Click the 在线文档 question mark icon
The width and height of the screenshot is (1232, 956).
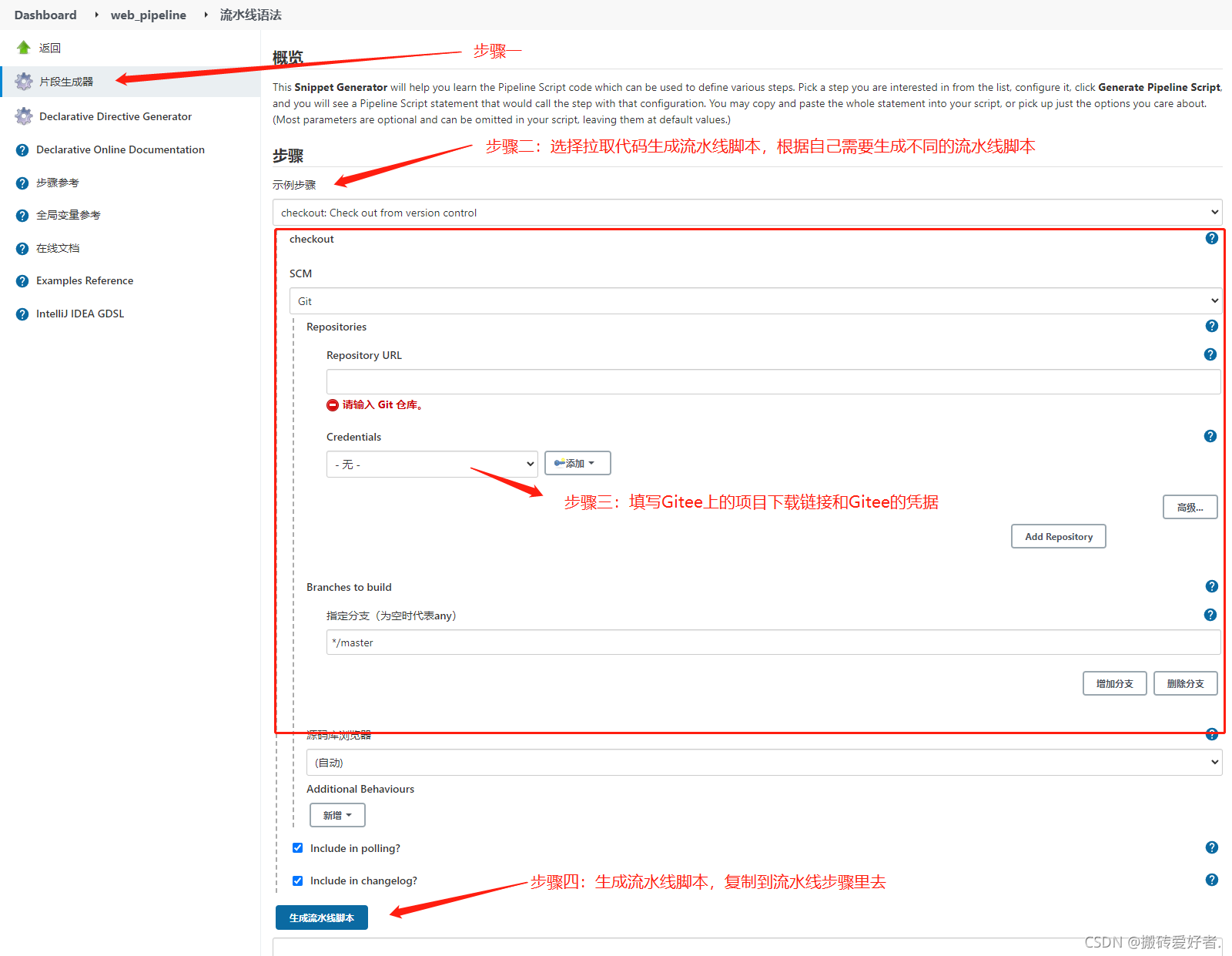click(x=22, y=249)
